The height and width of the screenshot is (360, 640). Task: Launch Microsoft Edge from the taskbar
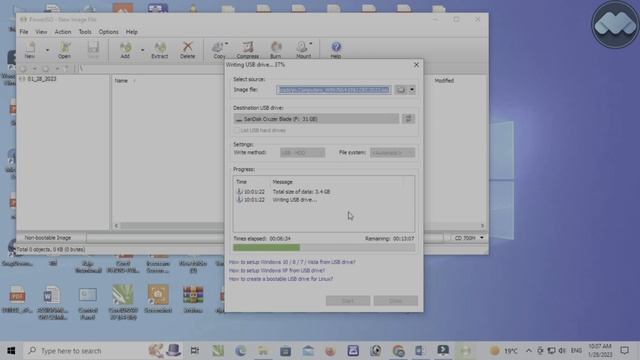pos(240,351)
